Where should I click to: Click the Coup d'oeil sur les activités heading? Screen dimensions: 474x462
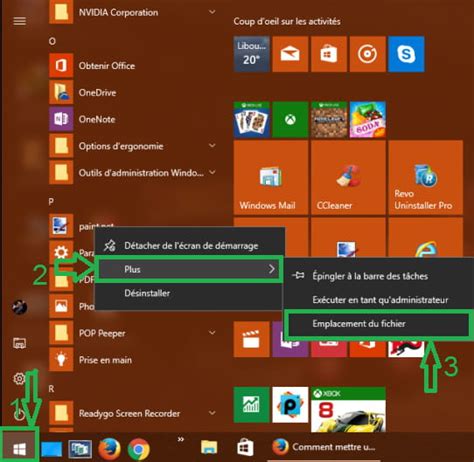click(x=287, y=22)
